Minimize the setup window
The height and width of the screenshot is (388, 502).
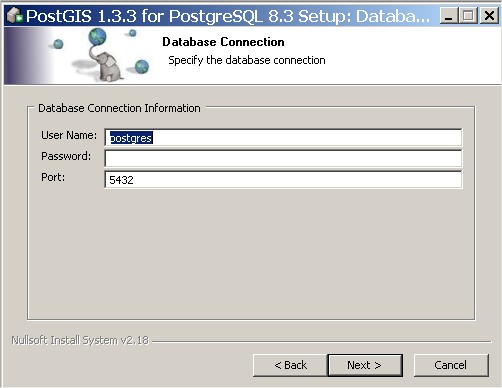(x=449, y=16)
